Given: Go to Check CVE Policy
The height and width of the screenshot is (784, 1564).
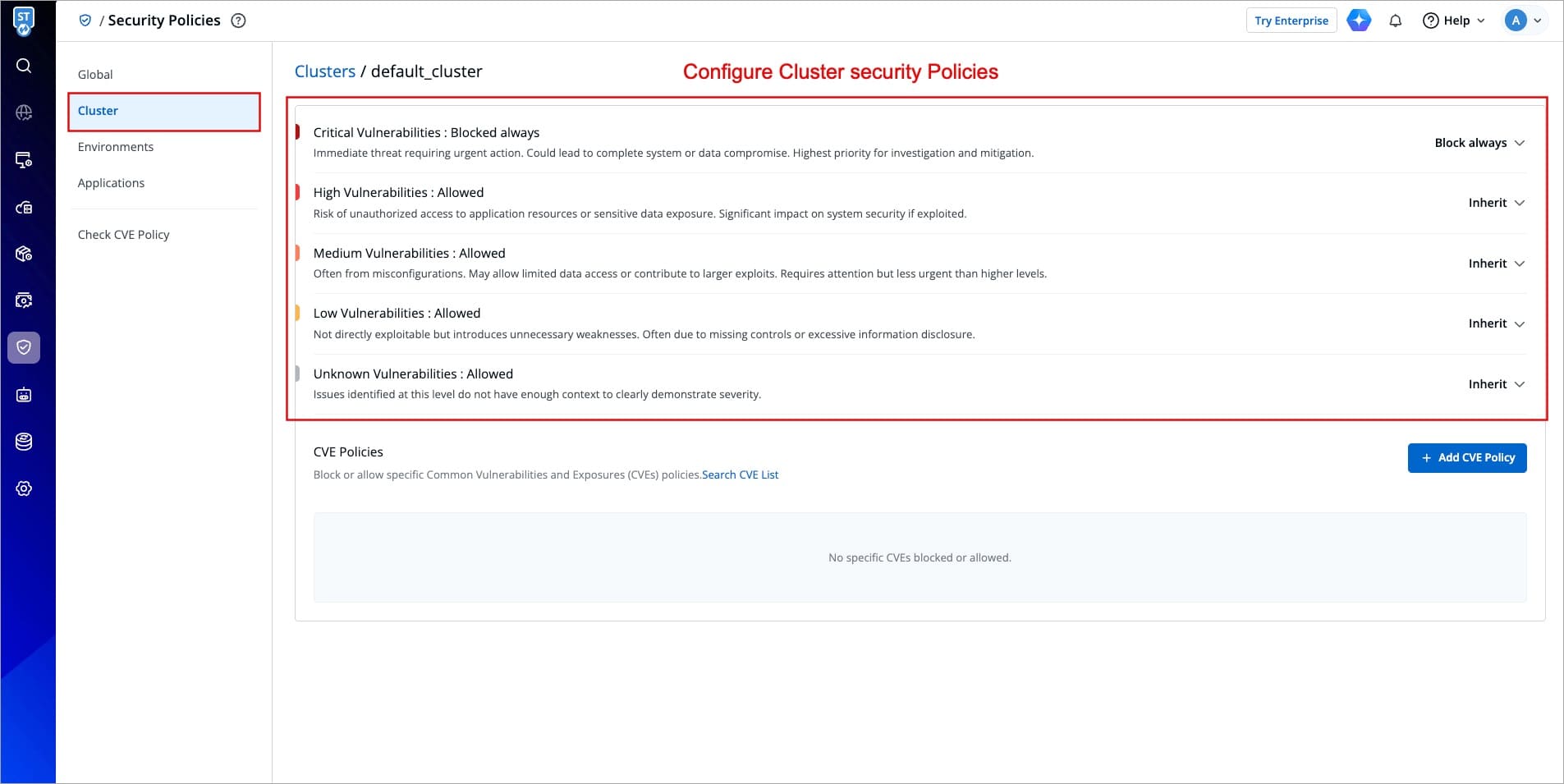Looking at the screenshot, I should pyautogui.click(x=123, y=235).
